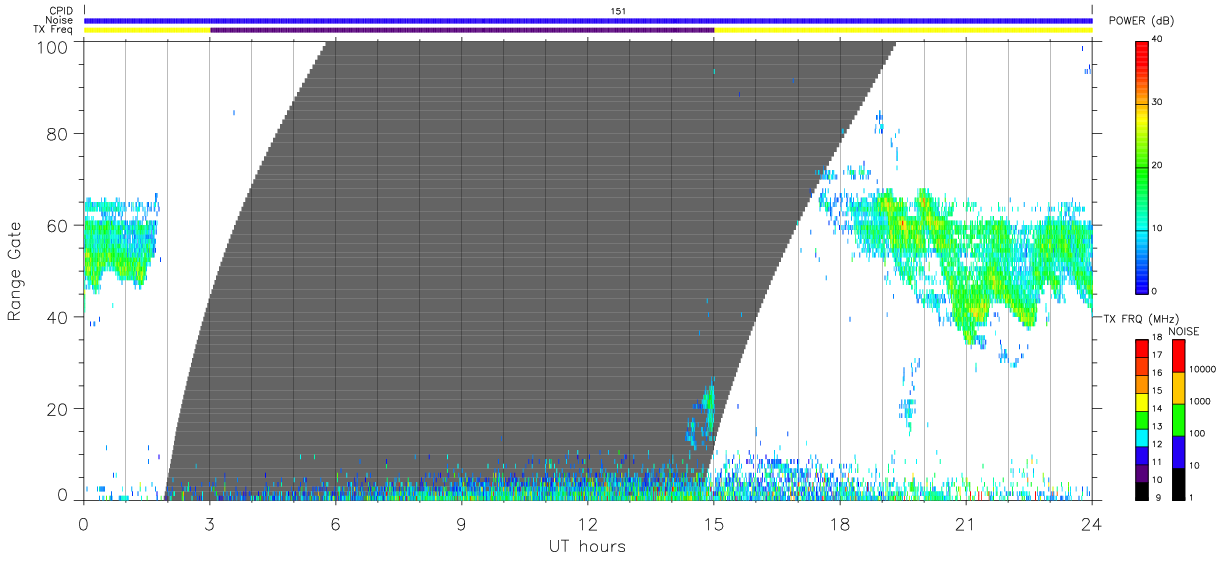Click the 100 label on Range Gate axis
Screen dimensions: 1228x567
tap(55, 46)
